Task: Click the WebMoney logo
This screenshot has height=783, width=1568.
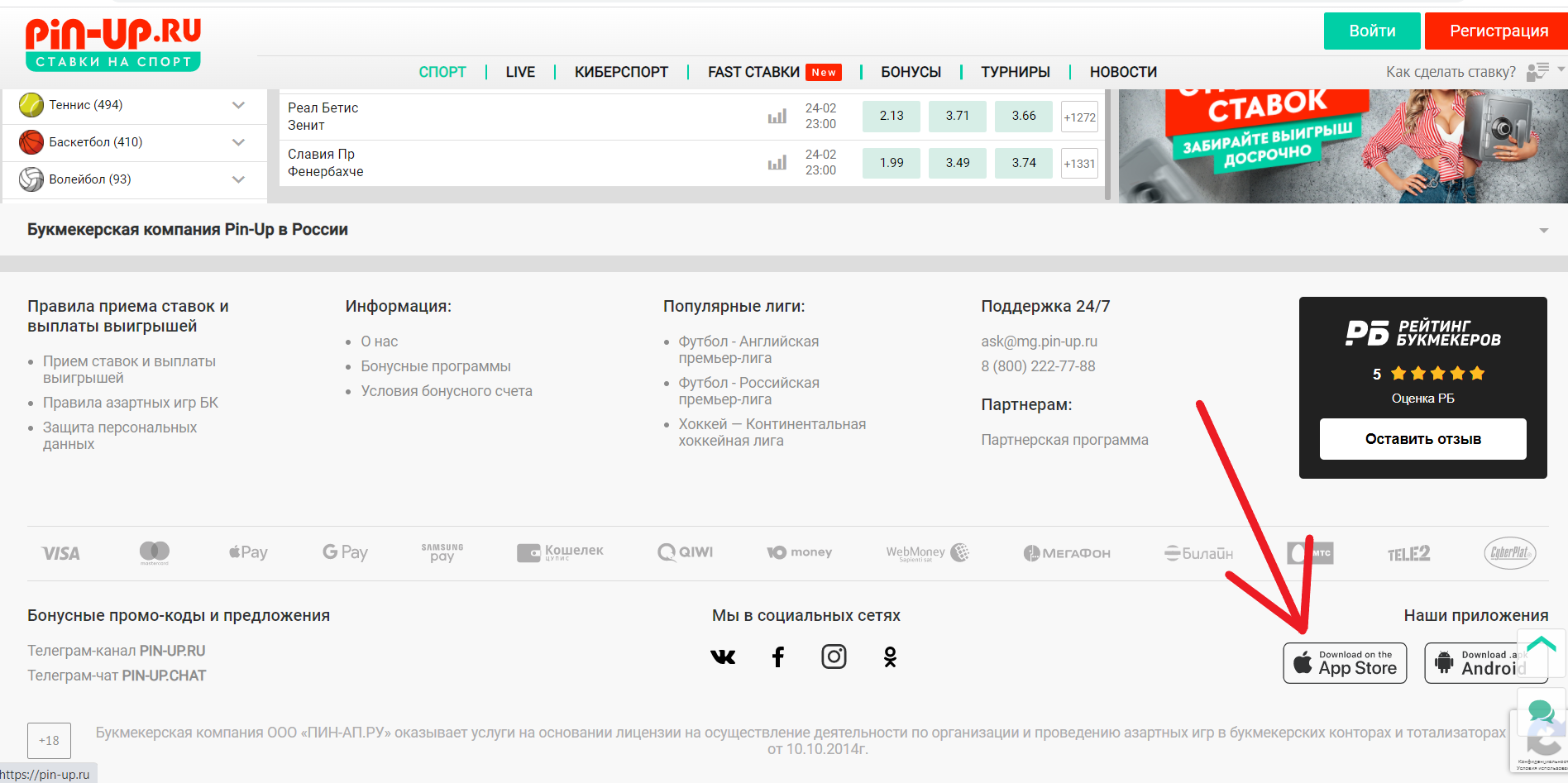Action: point(927,552)
